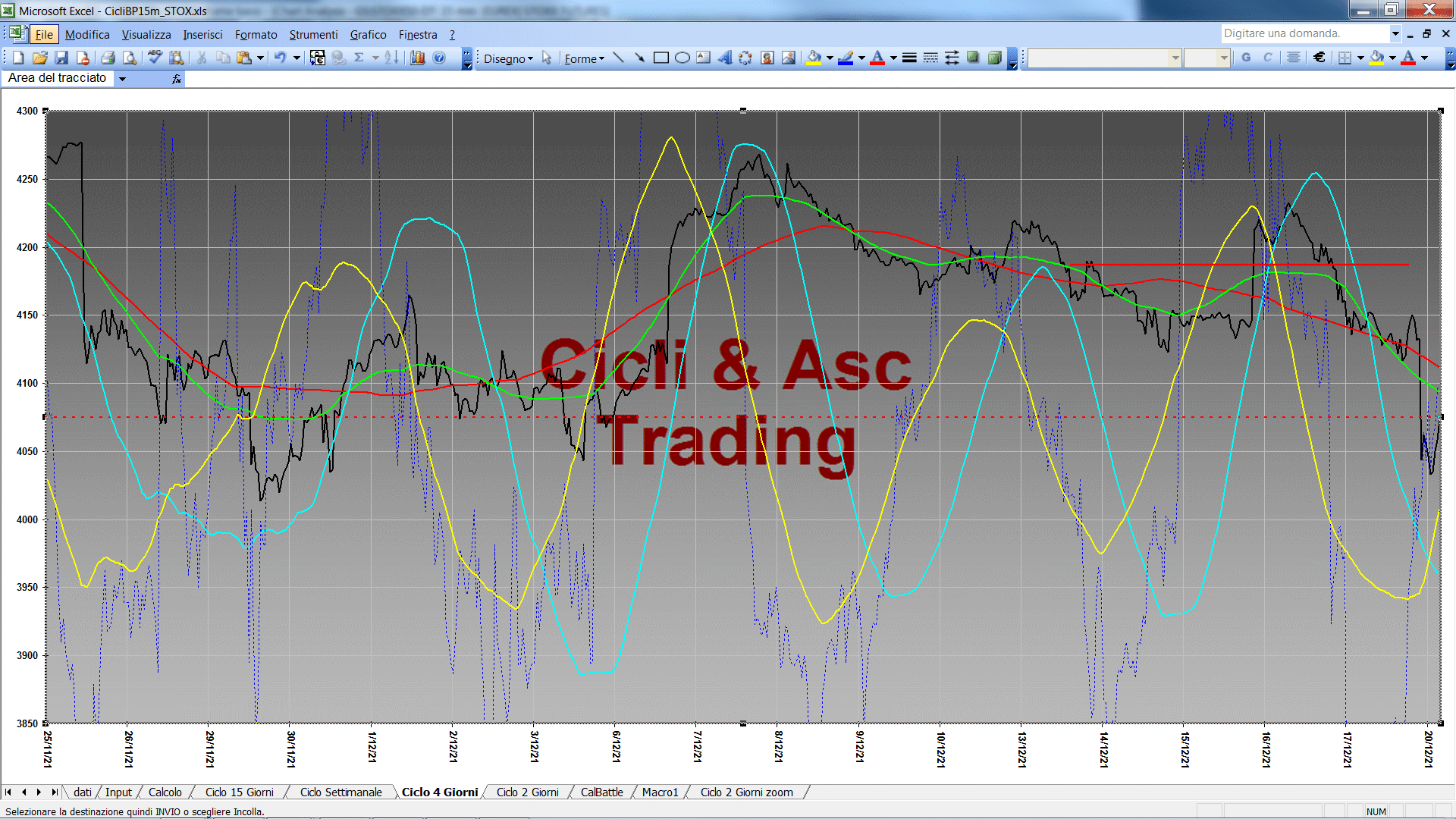Viewport: 1456px width, 819px height.
Task: Switch to the 'Ciclo 15 Giorni' sheet tab
Action: tap(240, 792)
